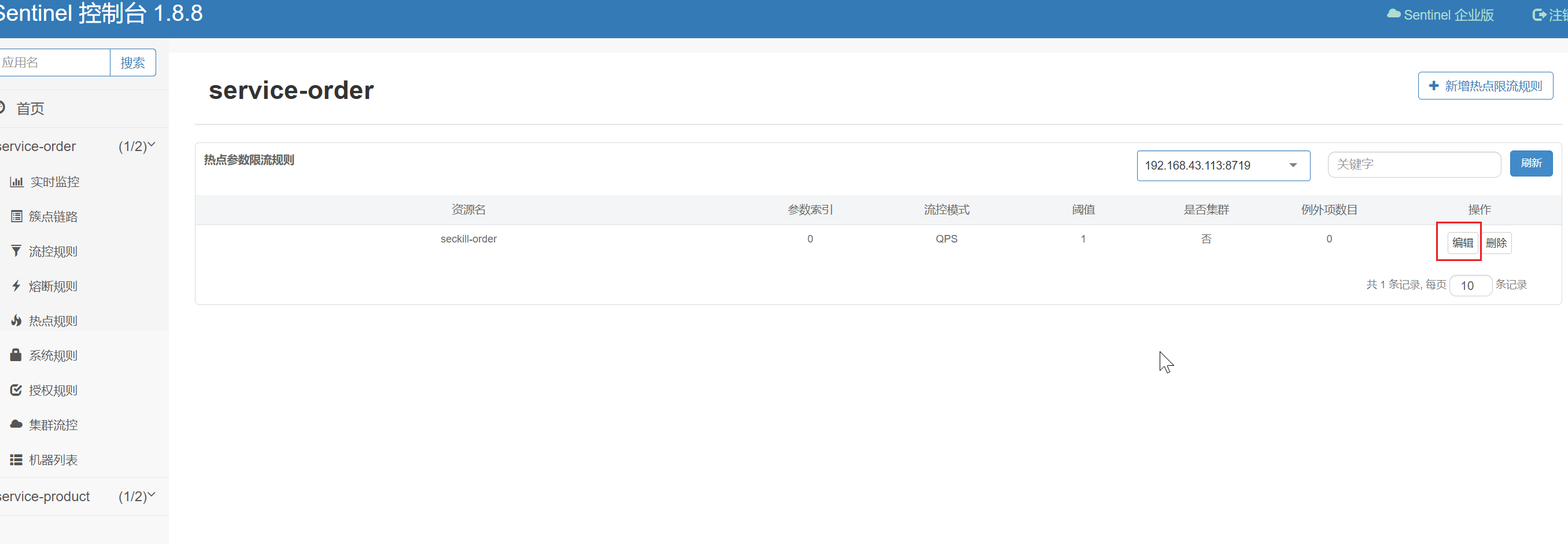Click the 热点参数限流规则 panel title
The width and height of the screenshot is (1568, 544).
[x=249, y=160]
